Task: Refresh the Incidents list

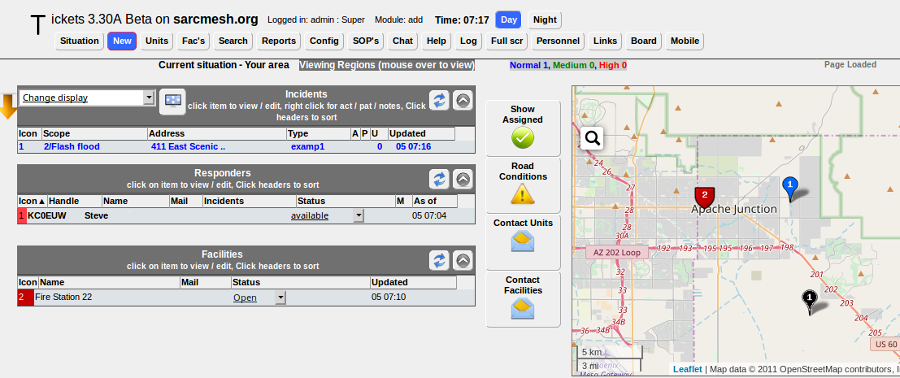Action: tap(439, 100)
